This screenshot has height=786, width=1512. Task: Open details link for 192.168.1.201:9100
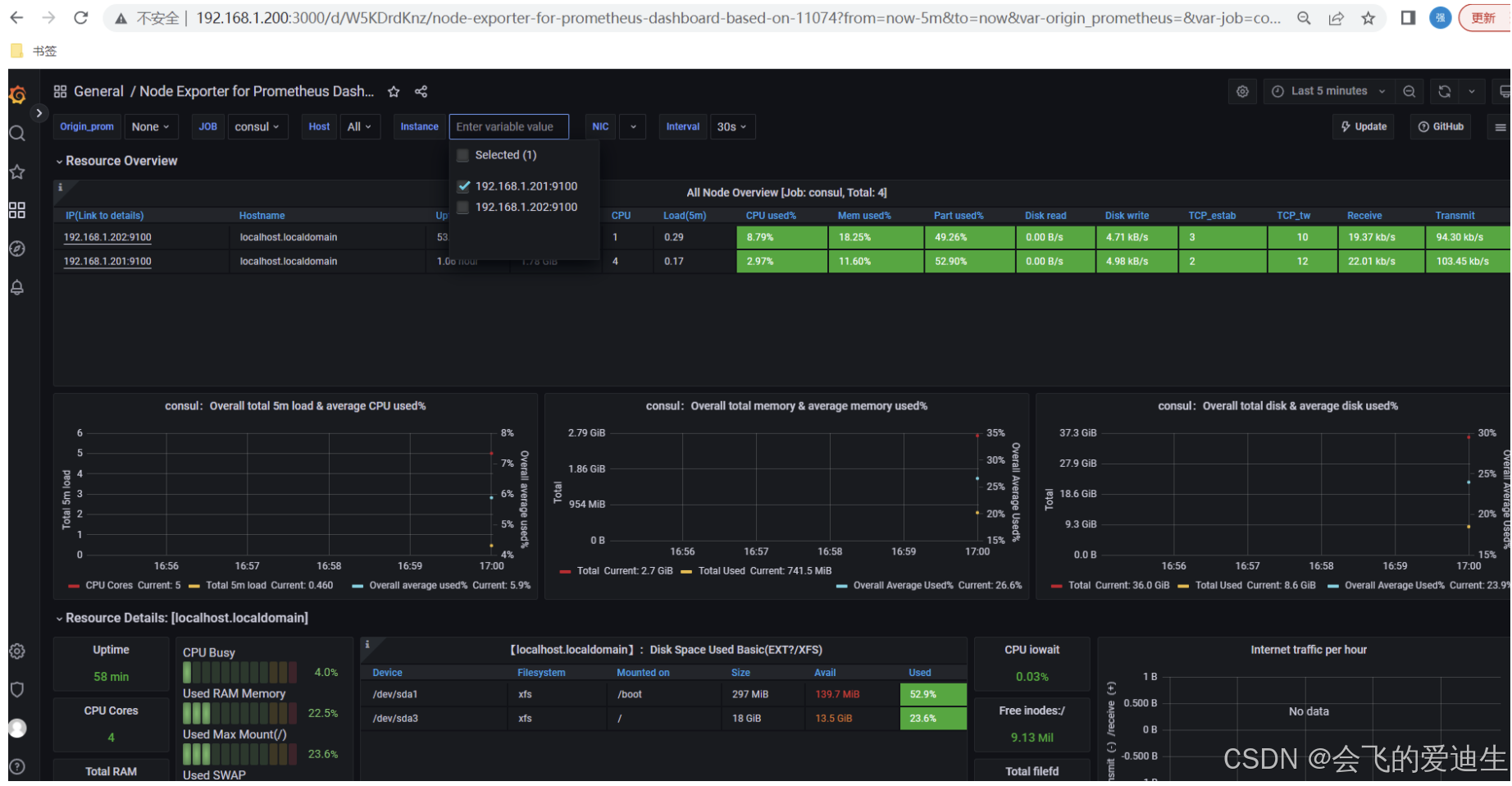coord(107,262)
